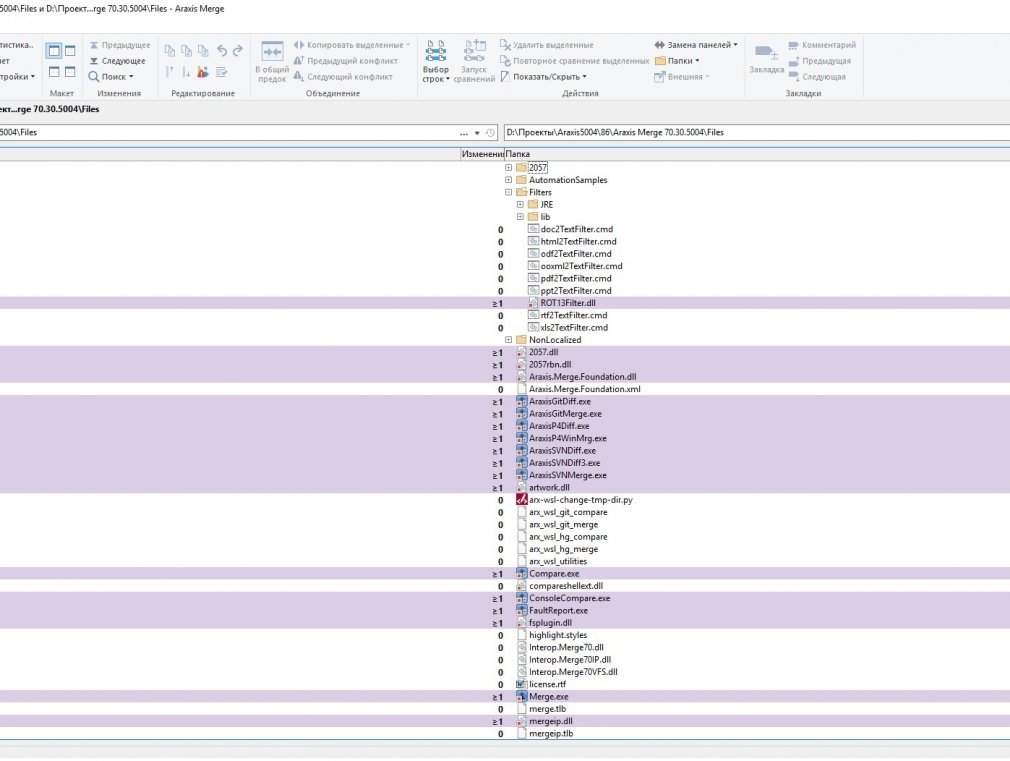Click Предыдущая bookmark button
This screenshot has width=1010, height=761.
[x=820, y=61]
